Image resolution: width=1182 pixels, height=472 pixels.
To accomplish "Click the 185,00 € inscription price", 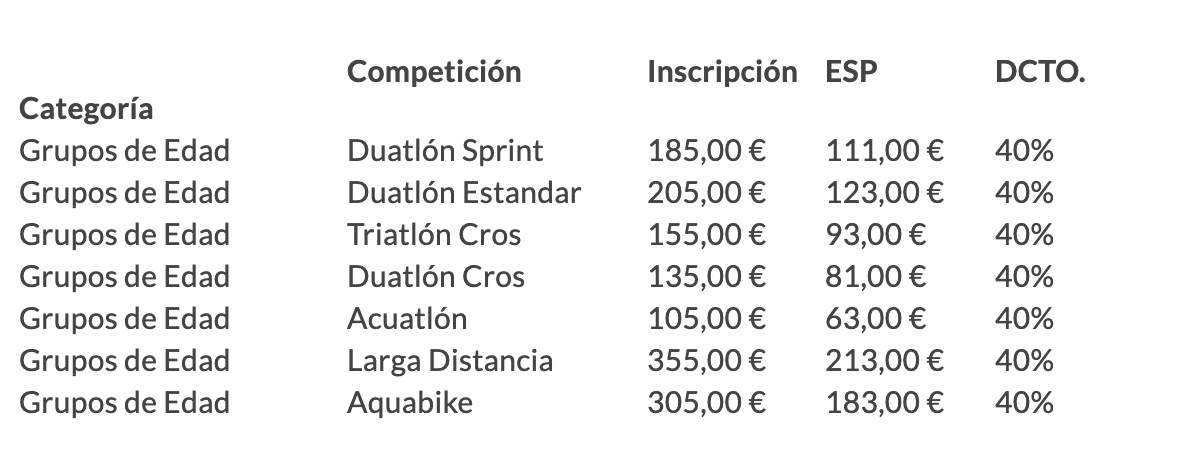I will coord(706,151).
